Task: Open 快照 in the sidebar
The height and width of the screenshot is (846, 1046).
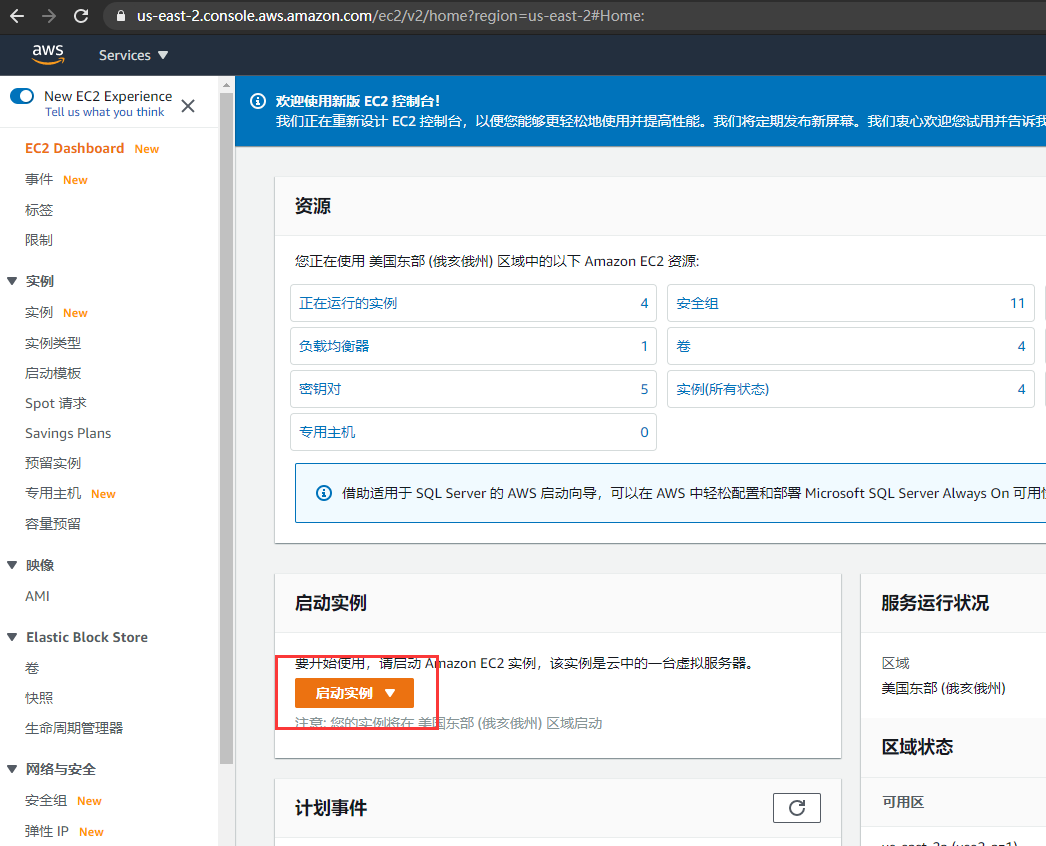Action: (39, 698)
